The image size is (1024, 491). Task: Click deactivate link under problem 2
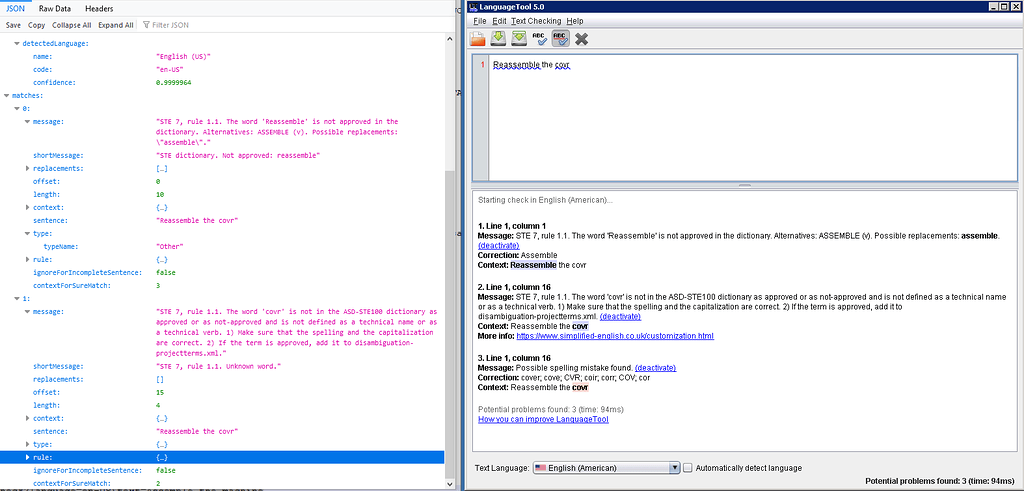click(x=620, y=316)
